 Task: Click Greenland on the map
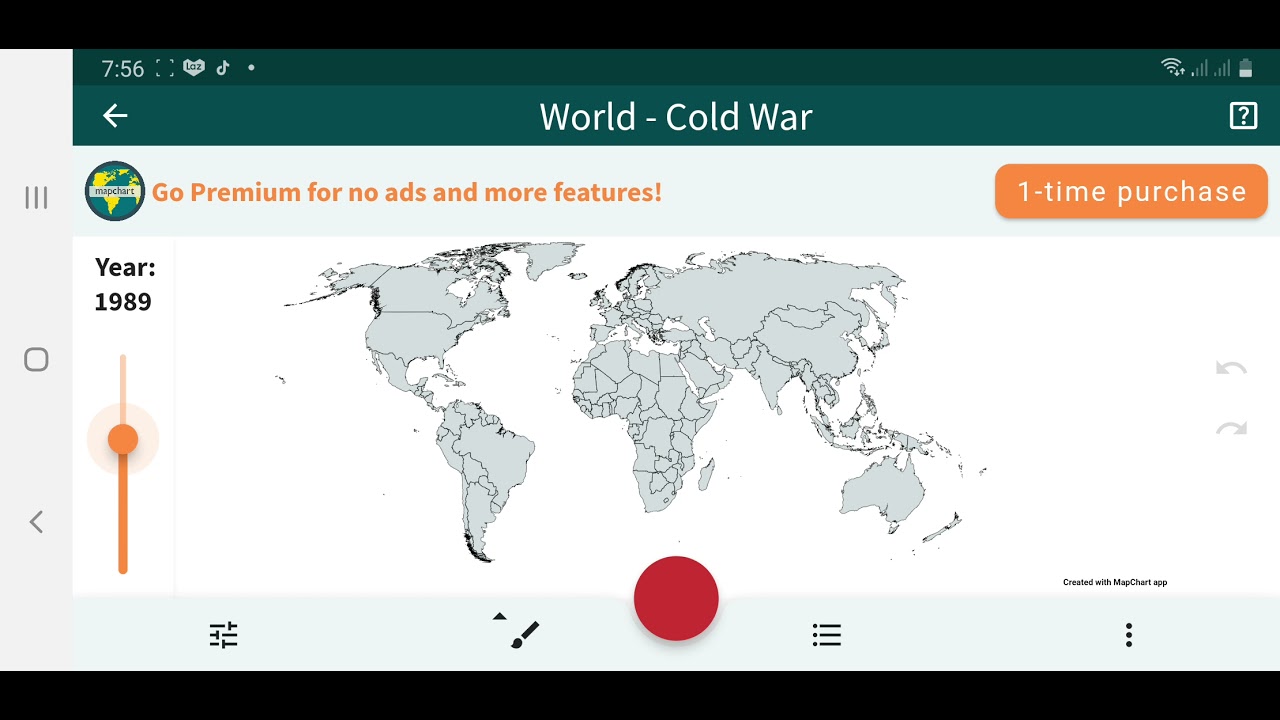(548, 260)
